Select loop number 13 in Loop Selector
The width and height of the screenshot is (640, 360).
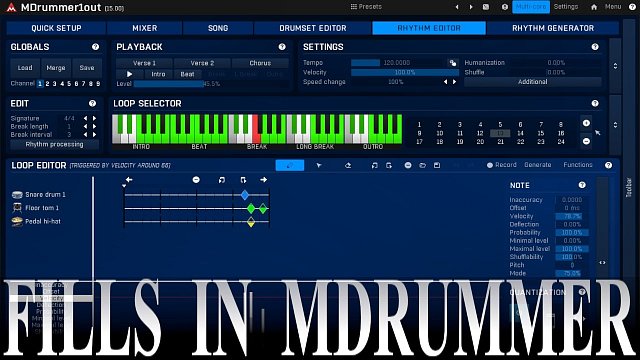click(x=500, y=133)
